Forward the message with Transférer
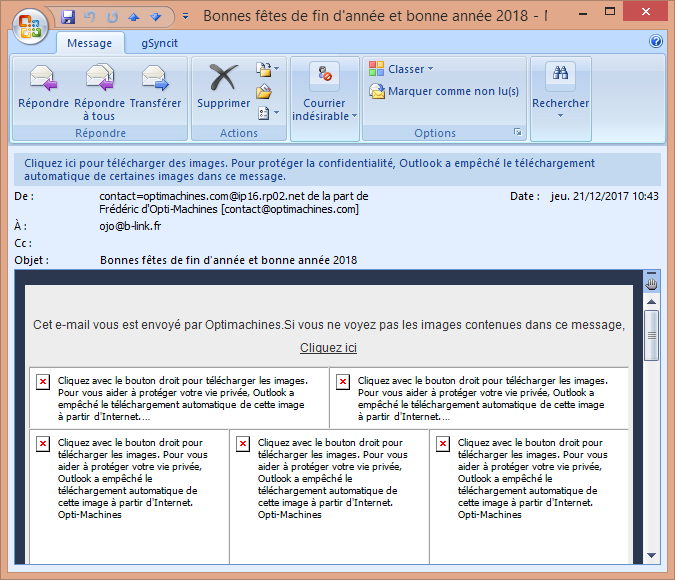The height and width of the screenshot is (580, 675). click(155, 90)
